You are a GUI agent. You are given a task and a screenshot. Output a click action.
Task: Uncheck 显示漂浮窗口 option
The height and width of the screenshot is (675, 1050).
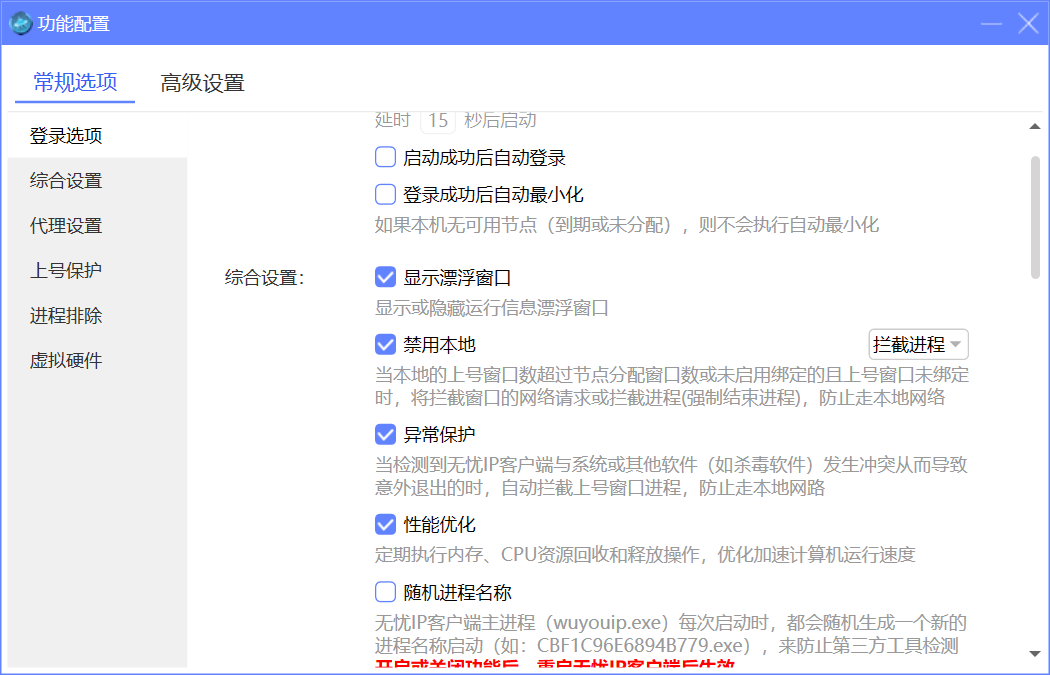[x=386, y=278]
